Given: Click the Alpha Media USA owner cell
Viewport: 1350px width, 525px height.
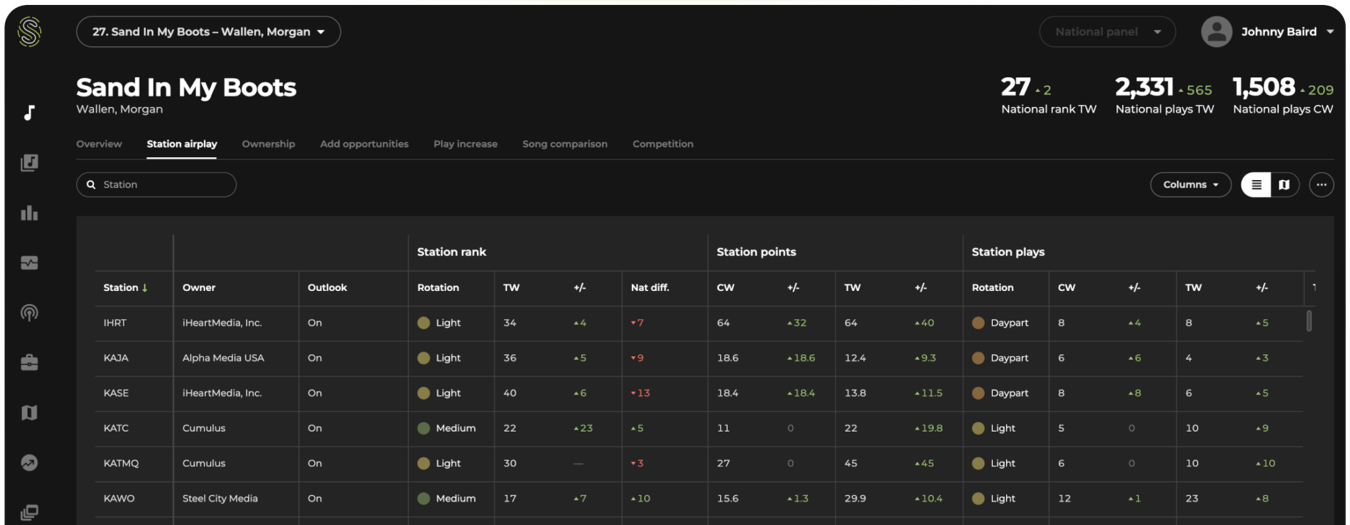Looking at the screenshot, I should point(223,358).
